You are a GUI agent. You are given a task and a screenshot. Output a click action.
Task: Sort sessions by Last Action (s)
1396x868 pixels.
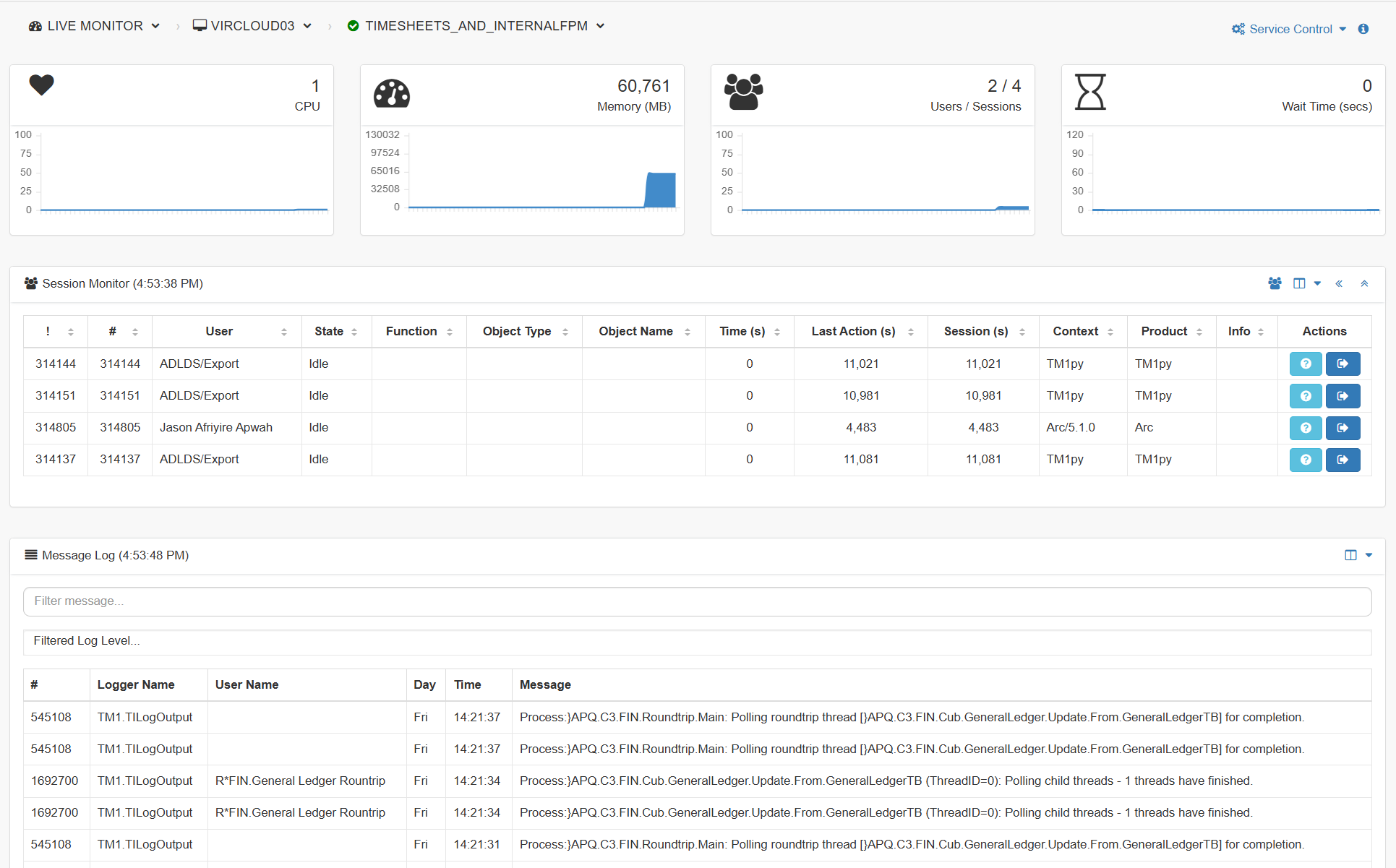point(861,331)
